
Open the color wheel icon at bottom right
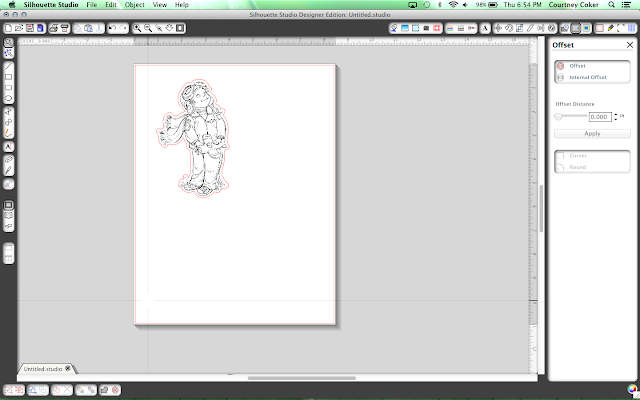(632, 389)
